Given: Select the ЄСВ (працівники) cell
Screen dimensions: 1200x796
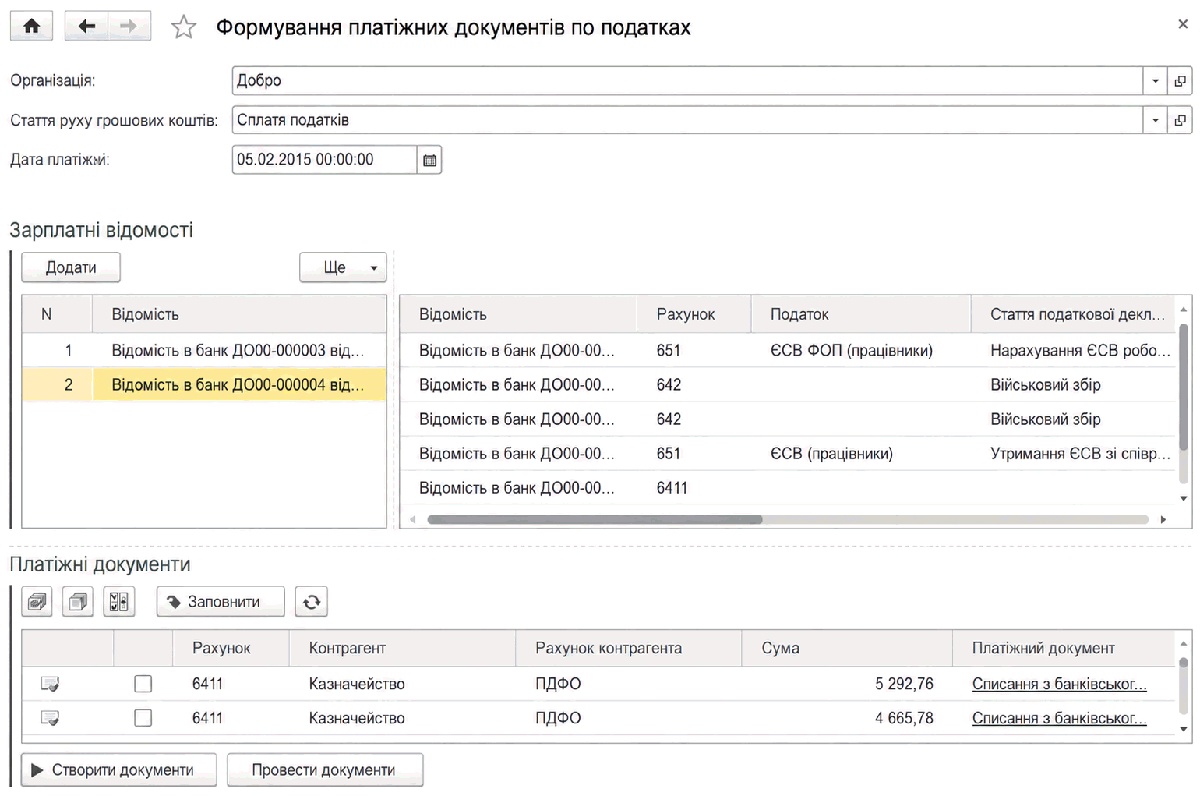Looking at the screenshot, I should (860, 453).
